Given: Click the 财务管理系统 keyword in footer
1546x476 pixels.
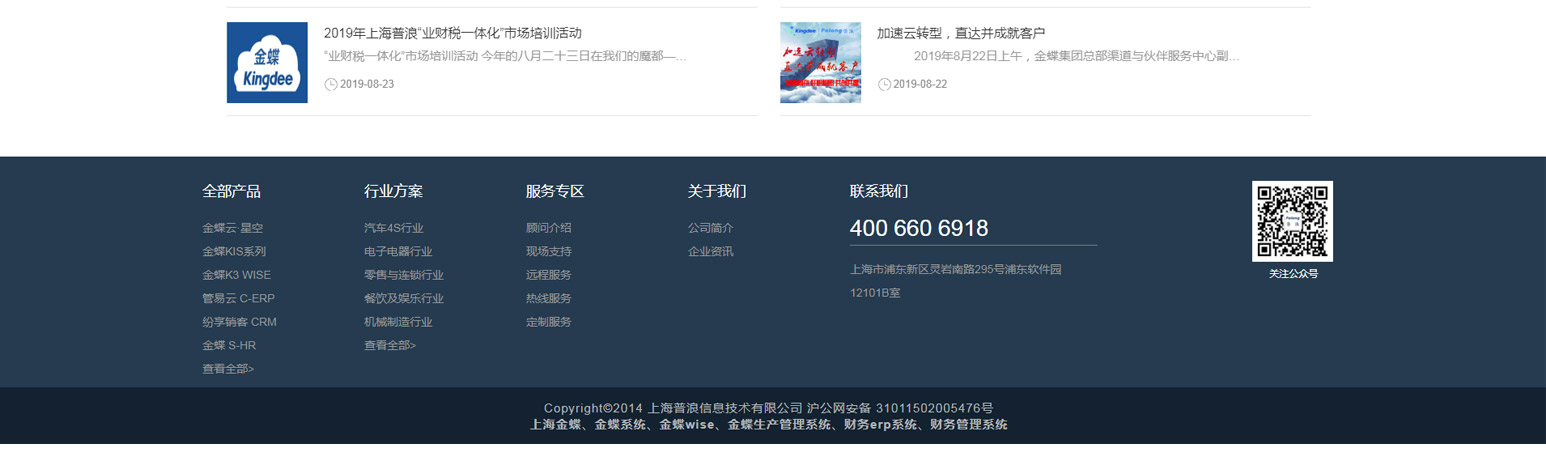Looking at the screenshot, I should [969, 424].
